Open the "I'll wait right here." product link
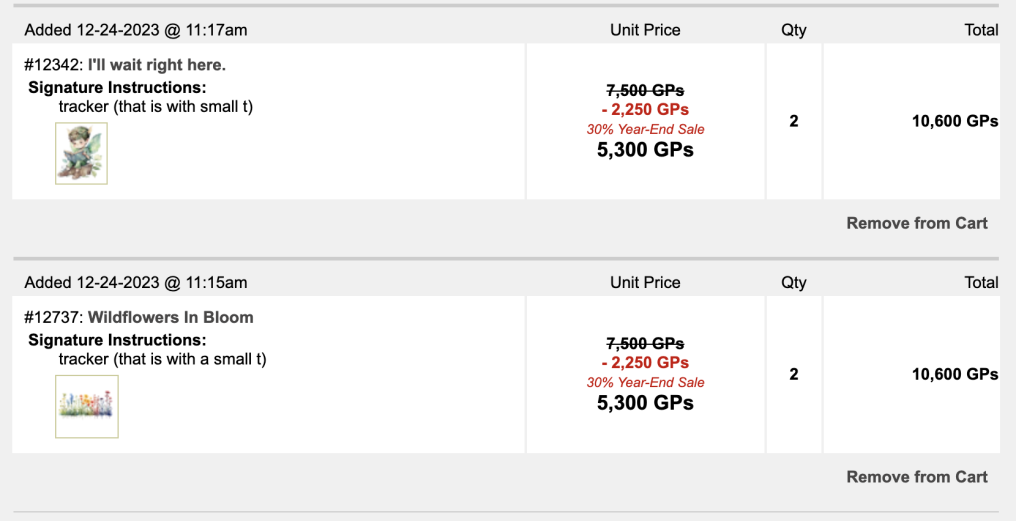The image size is (1016, 521). click(157, 65)
